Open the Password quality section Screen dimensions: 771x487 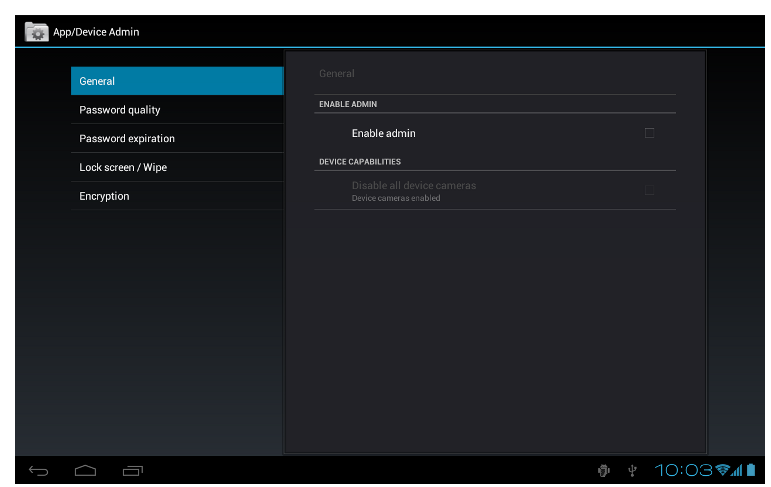[177, 110]
